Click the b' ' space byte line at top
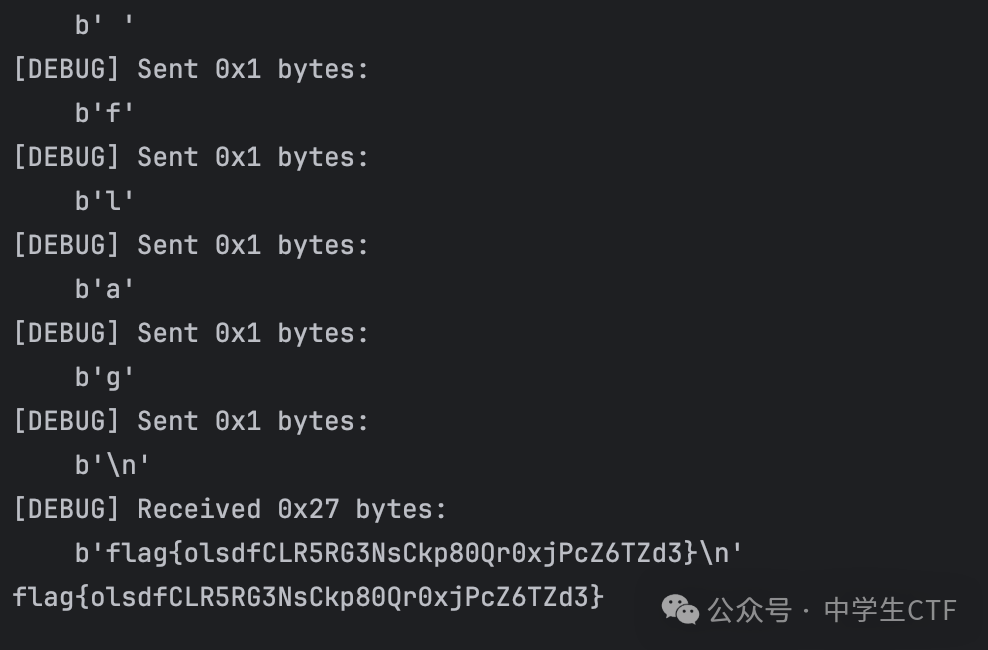Screen dimensions: 988x650 [x=105, y=25]
